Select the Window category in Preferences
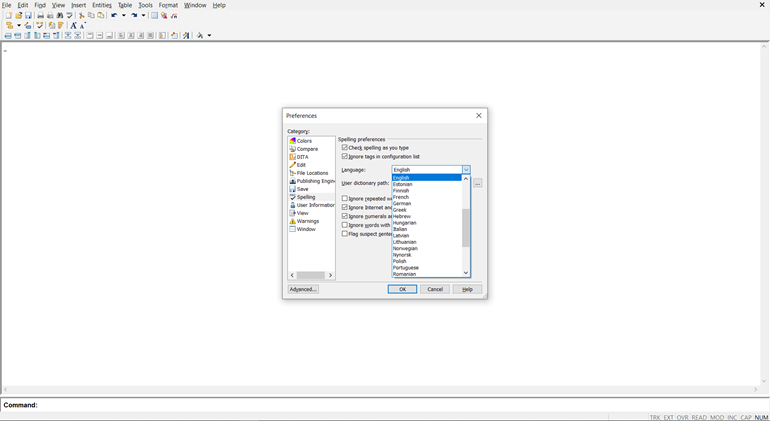 (306, 229)
